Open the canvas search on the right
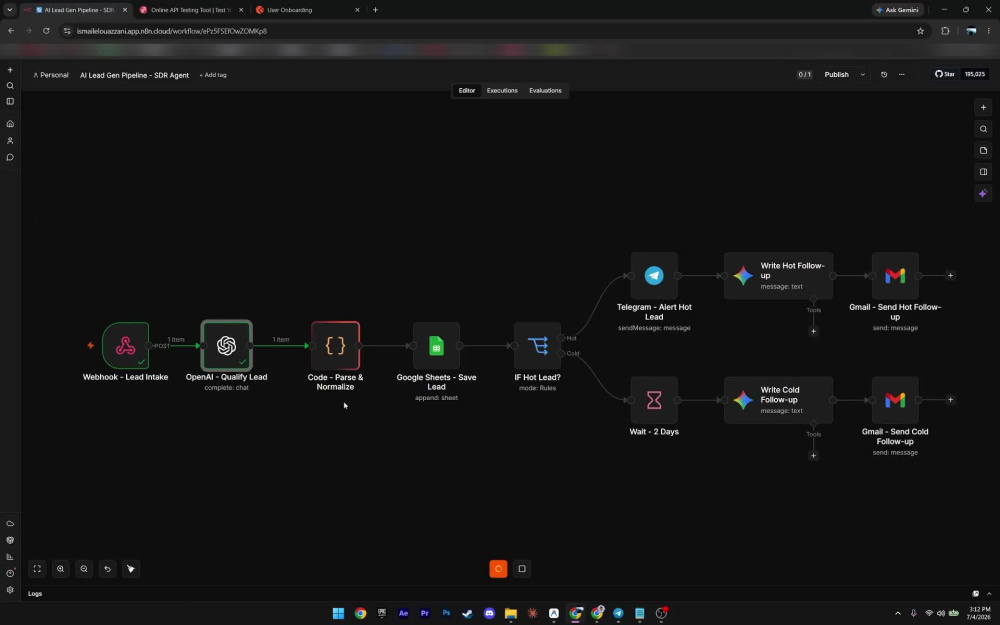Viewport: 1000px width, 625px height. point(983,129)
